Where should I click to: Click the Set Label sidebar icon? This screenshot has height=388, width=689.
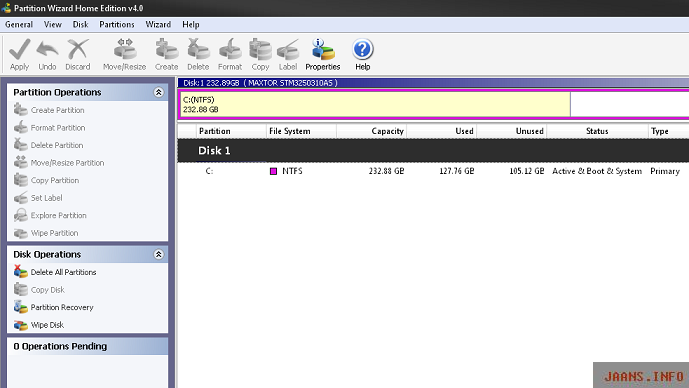20,198
